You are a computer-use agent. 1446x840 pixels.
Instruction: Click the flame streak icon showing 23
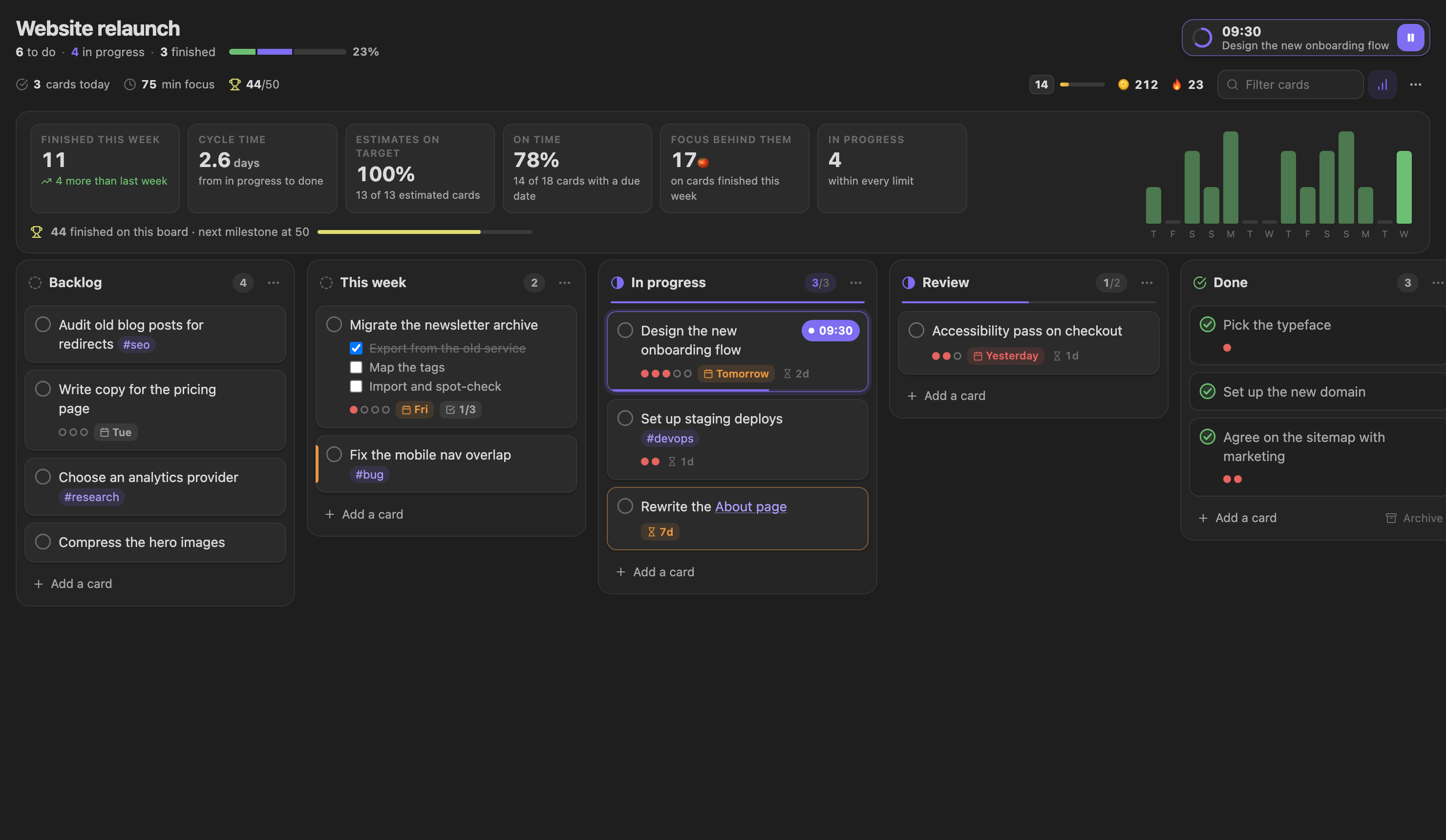[1176, 84]
